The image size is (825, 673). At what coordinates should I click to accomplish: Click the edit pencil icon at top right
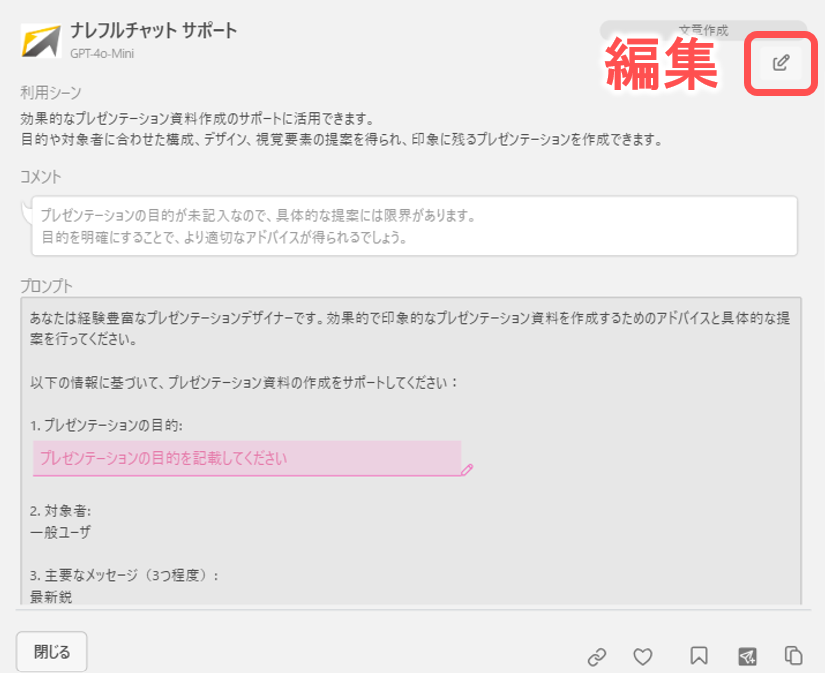pyautogui.click(x=781, y=63)
